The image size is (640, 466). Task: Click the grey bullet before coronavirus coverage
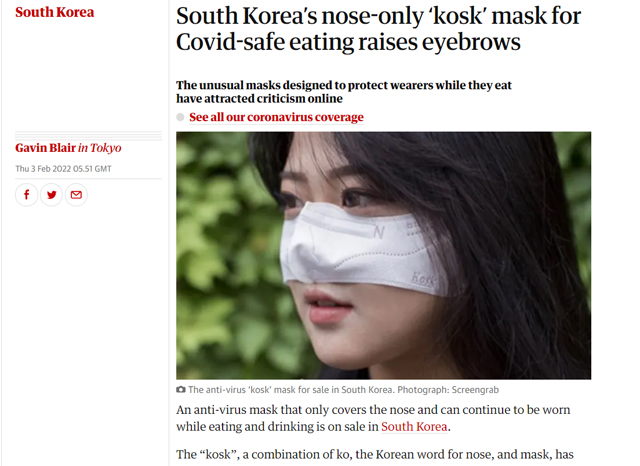pos(180,117)
